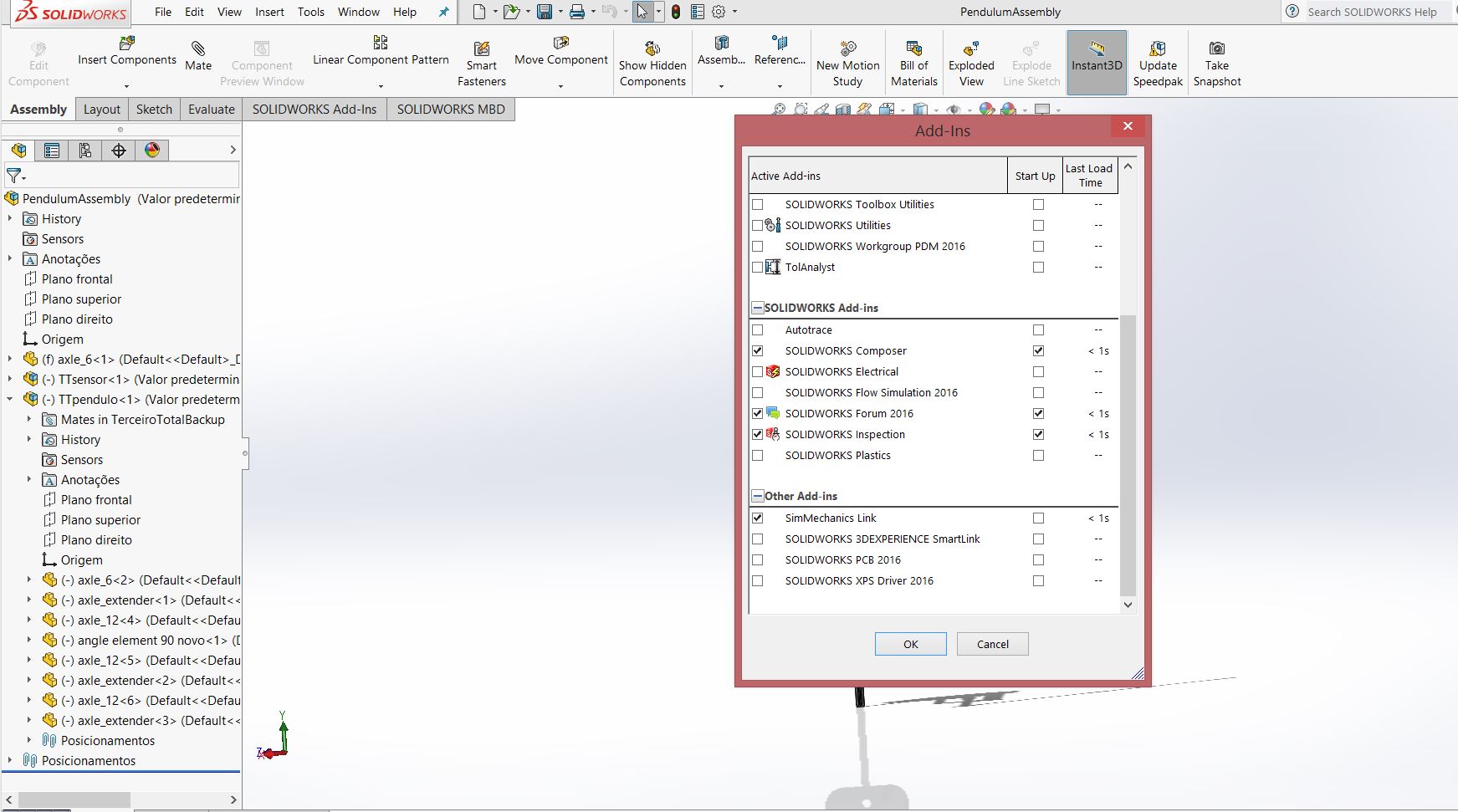
Task: Open the Tools menu
Action: click(311, 12)
